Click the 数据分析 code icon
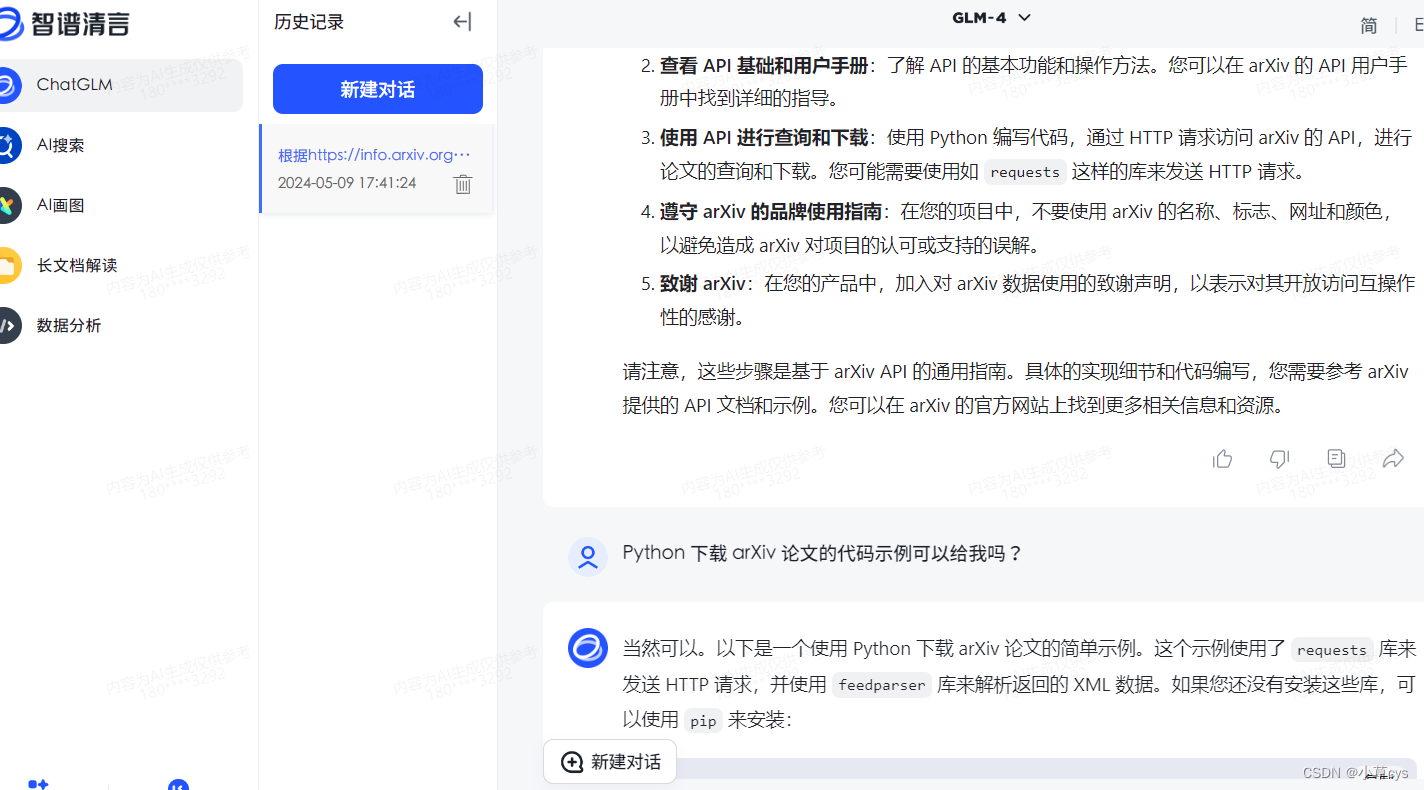This screenshot has width=1424, height=790. (8, 325)
